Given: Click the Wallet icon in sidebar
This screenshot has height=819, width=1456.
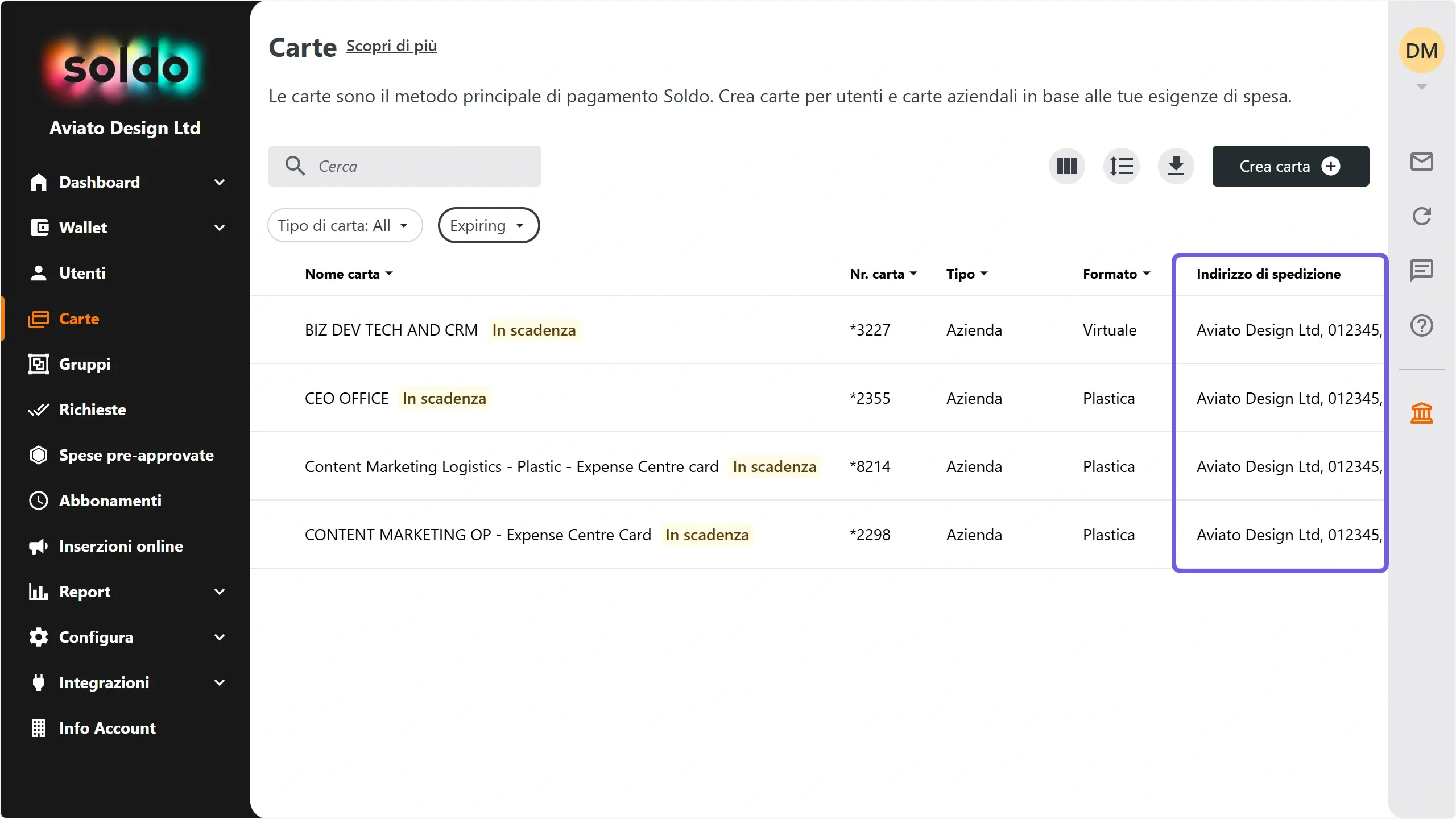Looking at the screenshot, I should (38, 227).
